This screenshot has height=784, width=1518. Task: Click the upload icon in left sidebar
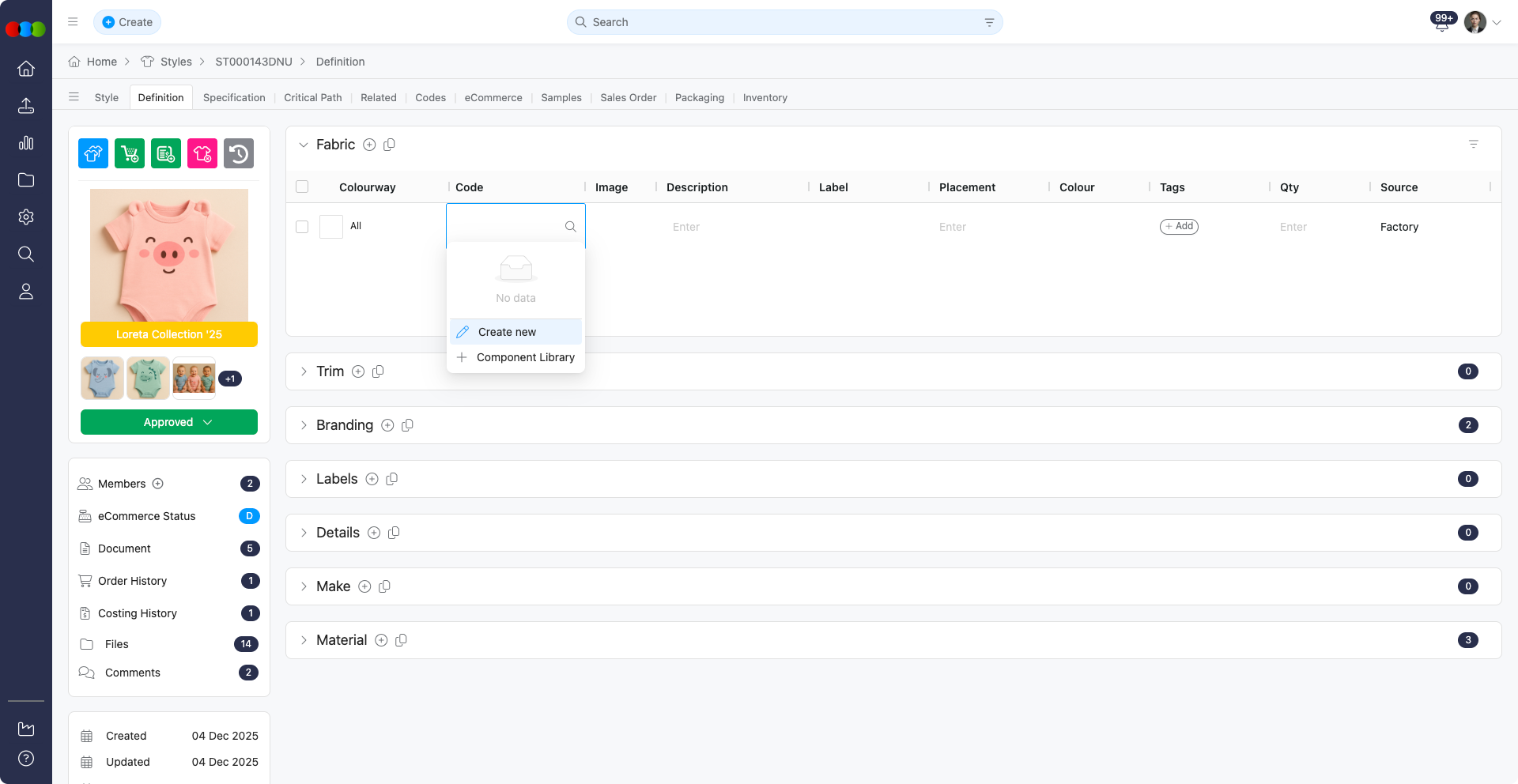coord(26,106)
